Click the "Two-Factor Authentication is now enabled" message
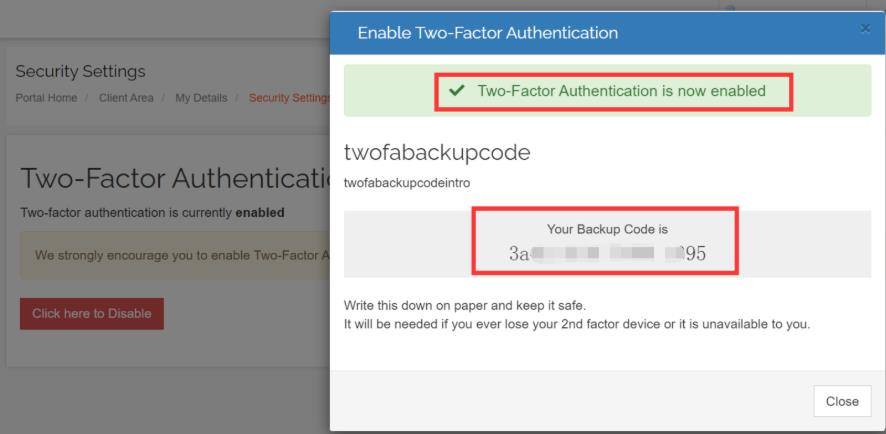Screen dimensions: 886x434 (x=621, y=91)
